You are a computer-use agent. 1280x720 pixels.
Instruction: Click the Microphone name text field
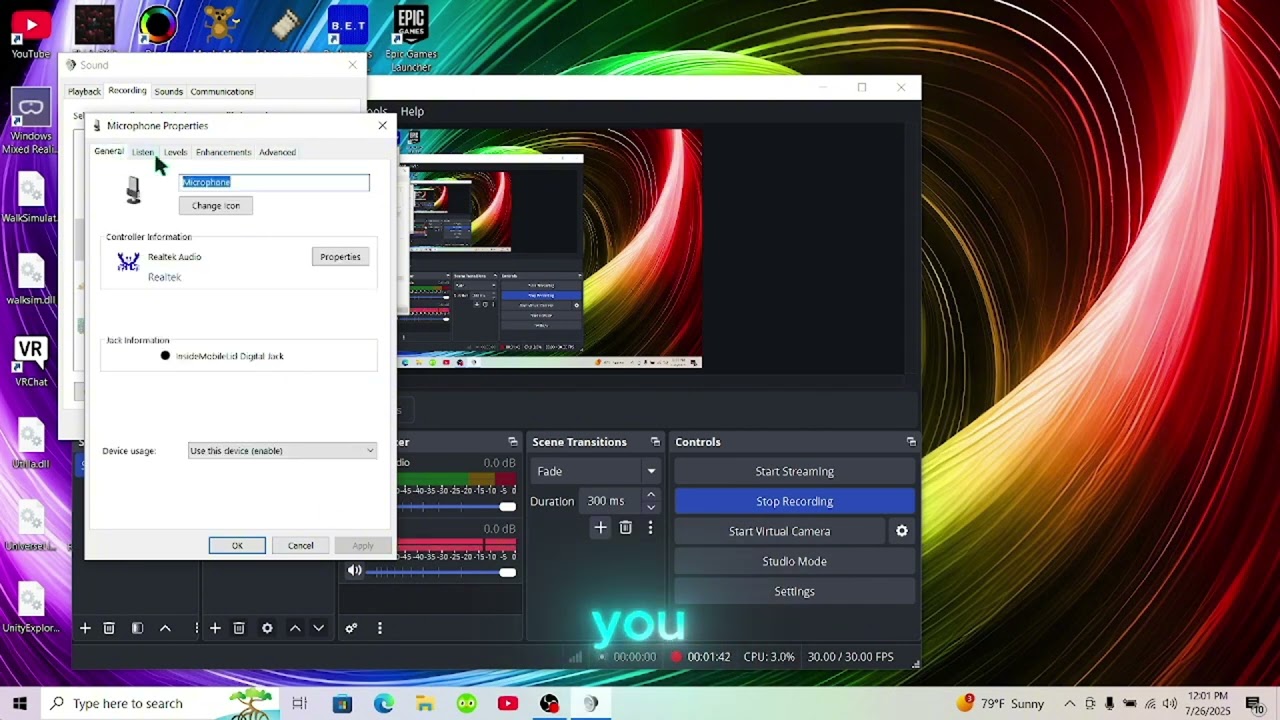point(274,182)
